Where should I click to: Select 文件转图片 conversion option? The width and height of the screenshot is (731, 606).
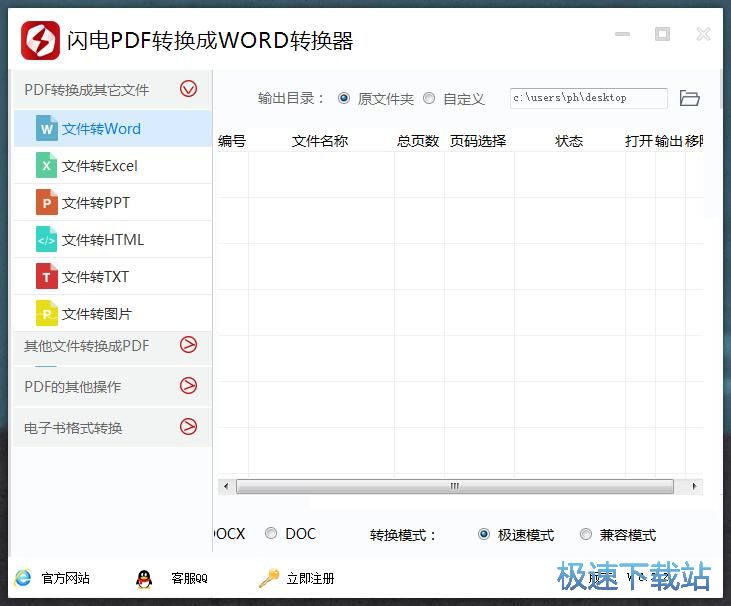point(113,313)
